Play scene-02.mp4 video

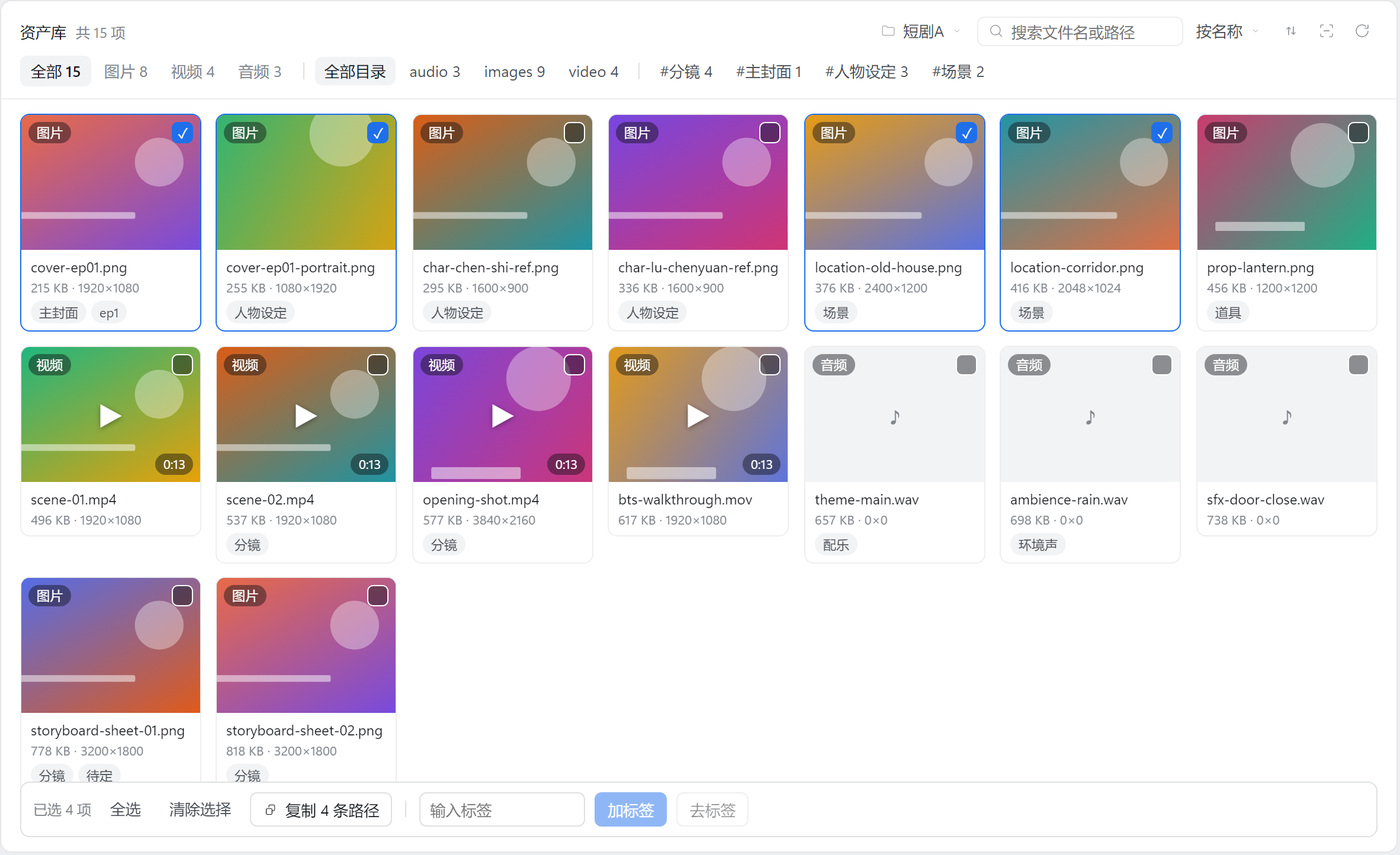306,416
